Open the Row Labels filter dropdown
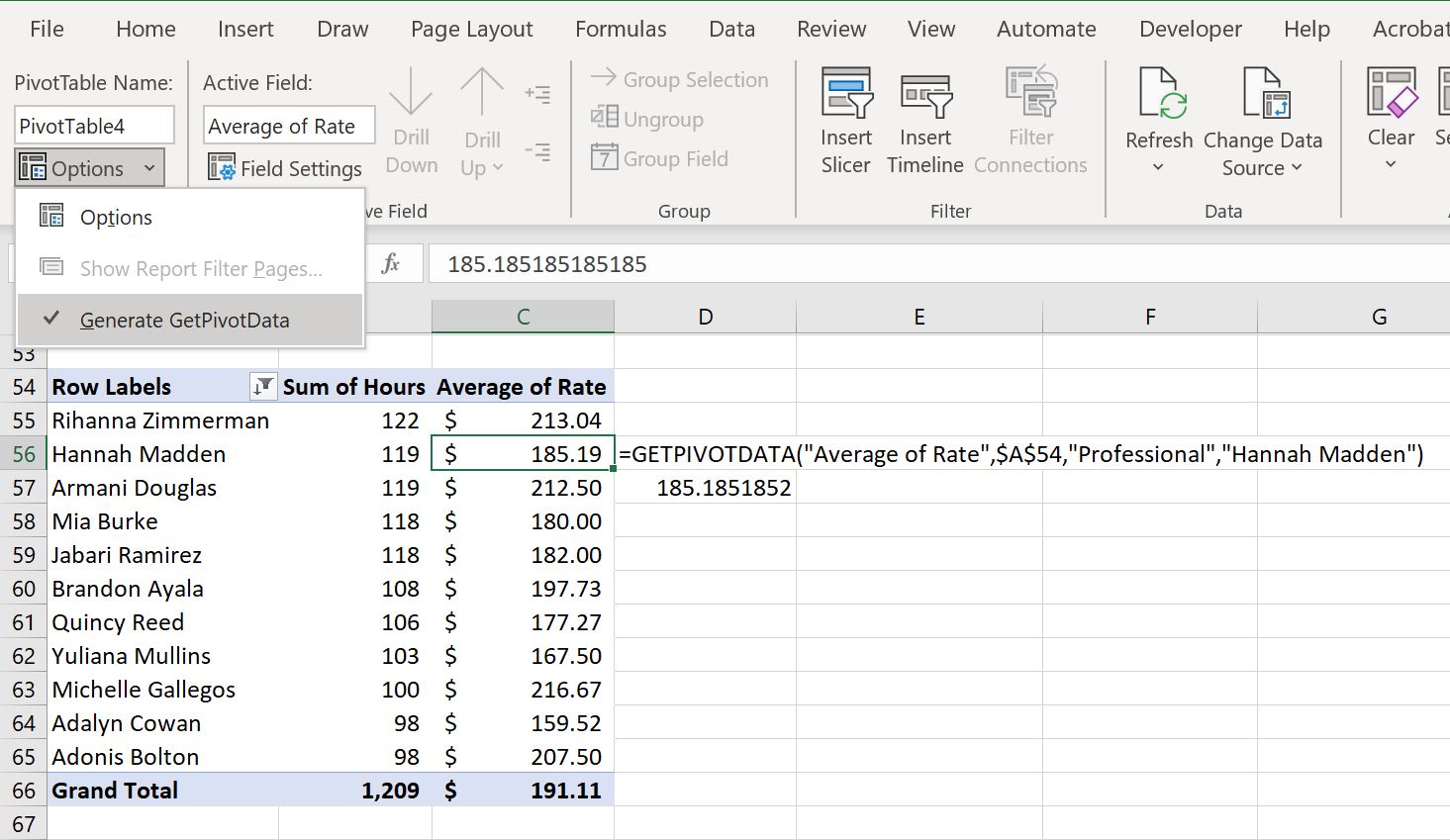Screen dimensions: 1450x840 point(262,387)
